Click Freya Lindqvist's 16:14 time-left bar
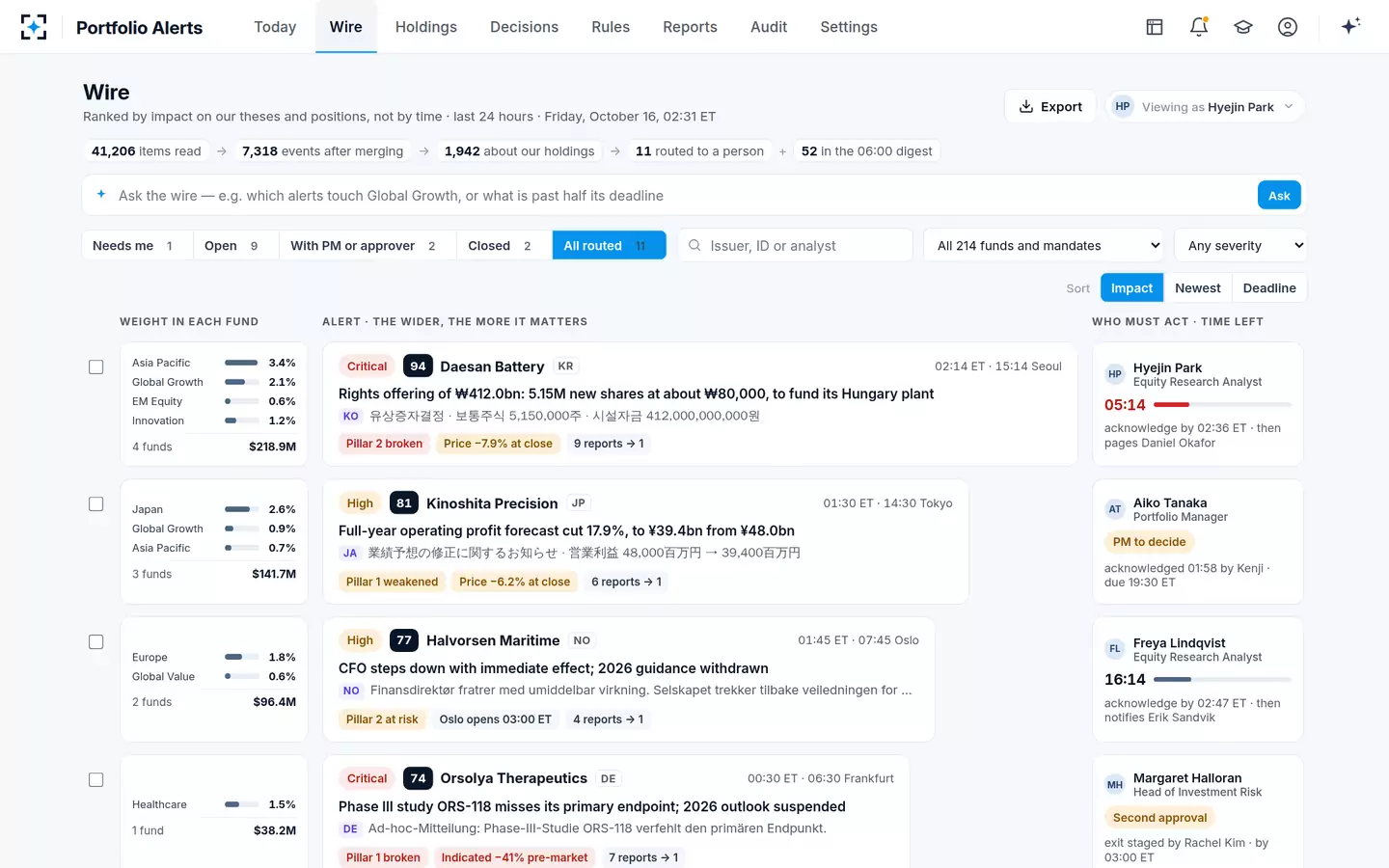 1222,680
